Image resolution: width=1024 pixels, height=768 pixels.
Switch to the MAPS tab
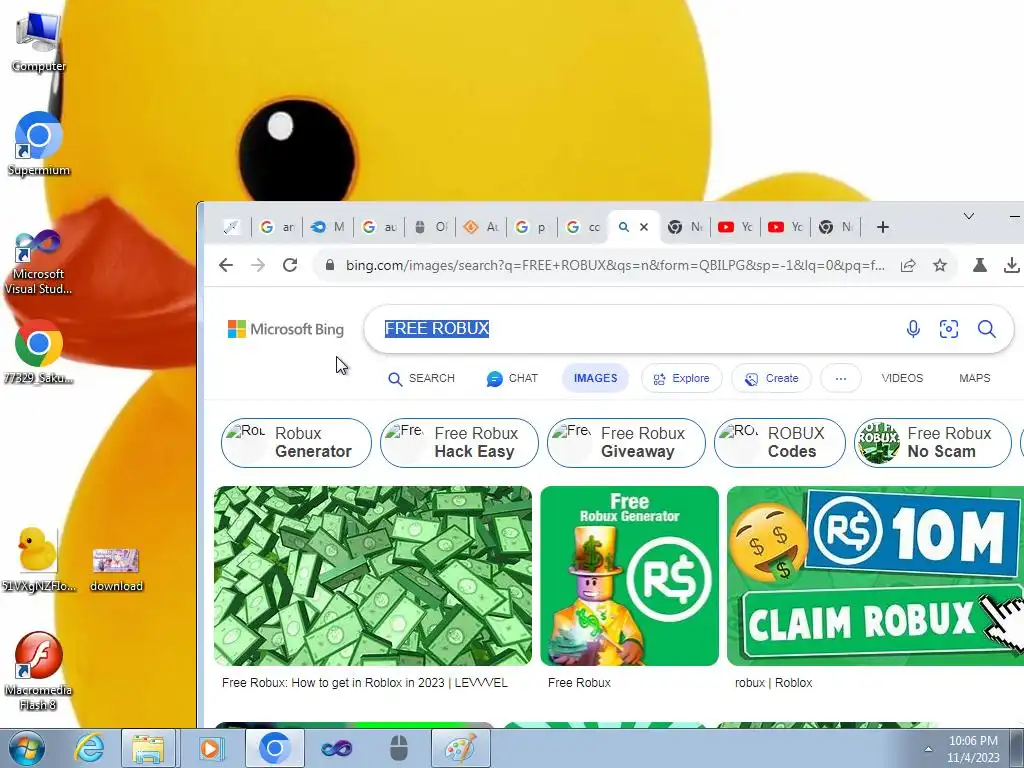tap(974, 378)
